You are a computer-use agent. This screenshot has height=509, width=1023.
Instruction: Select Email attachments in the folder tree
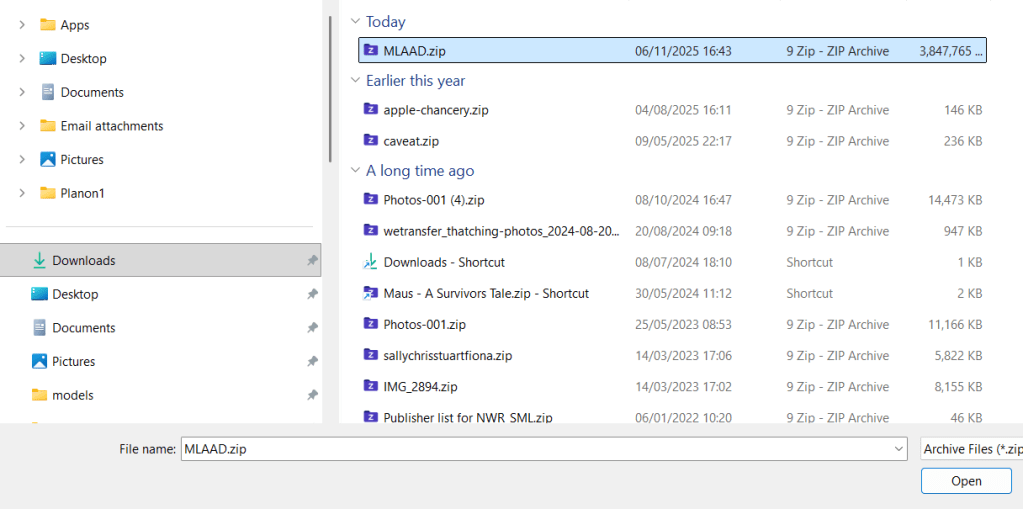coord(111,126)
